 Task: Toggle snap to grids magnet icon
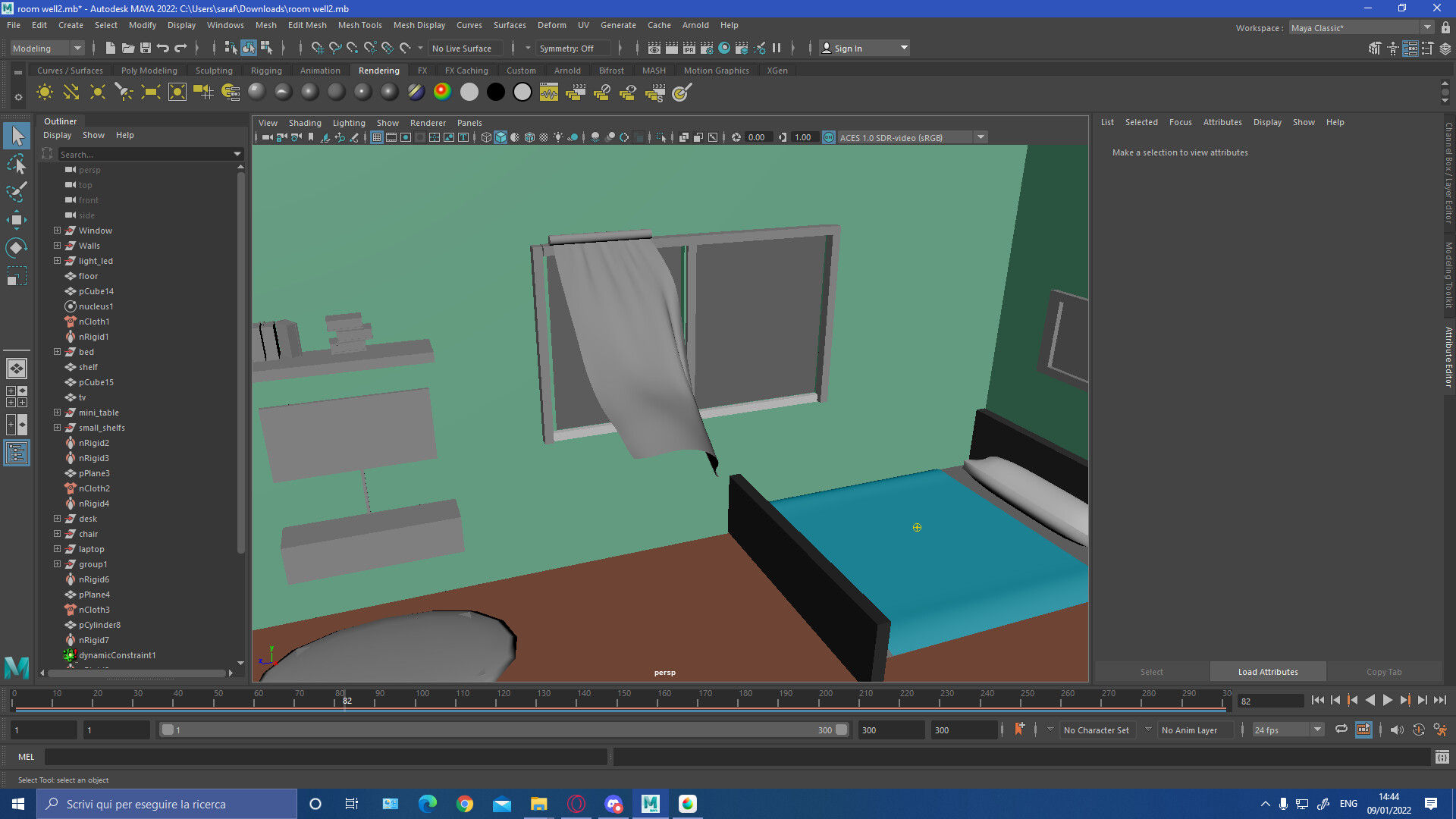[x=318, y=48]
